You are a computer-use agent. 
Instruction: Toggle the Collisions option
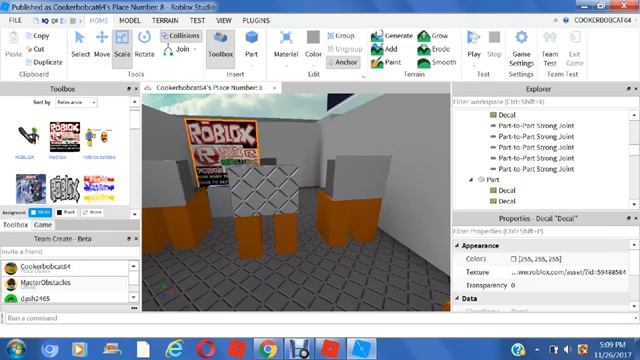[x=180, y=36]
